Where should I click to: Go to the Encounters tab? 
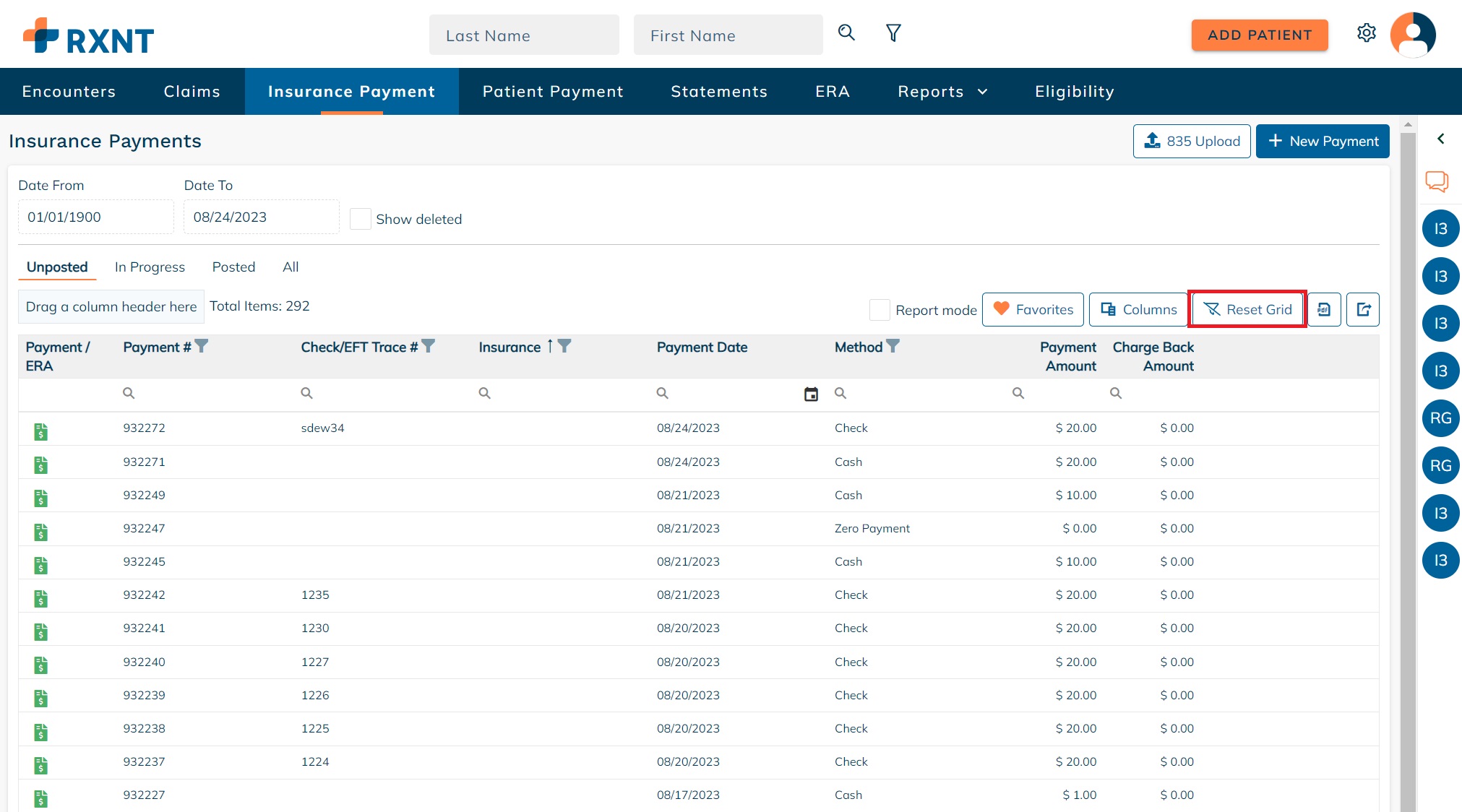(x=69, y=92)
